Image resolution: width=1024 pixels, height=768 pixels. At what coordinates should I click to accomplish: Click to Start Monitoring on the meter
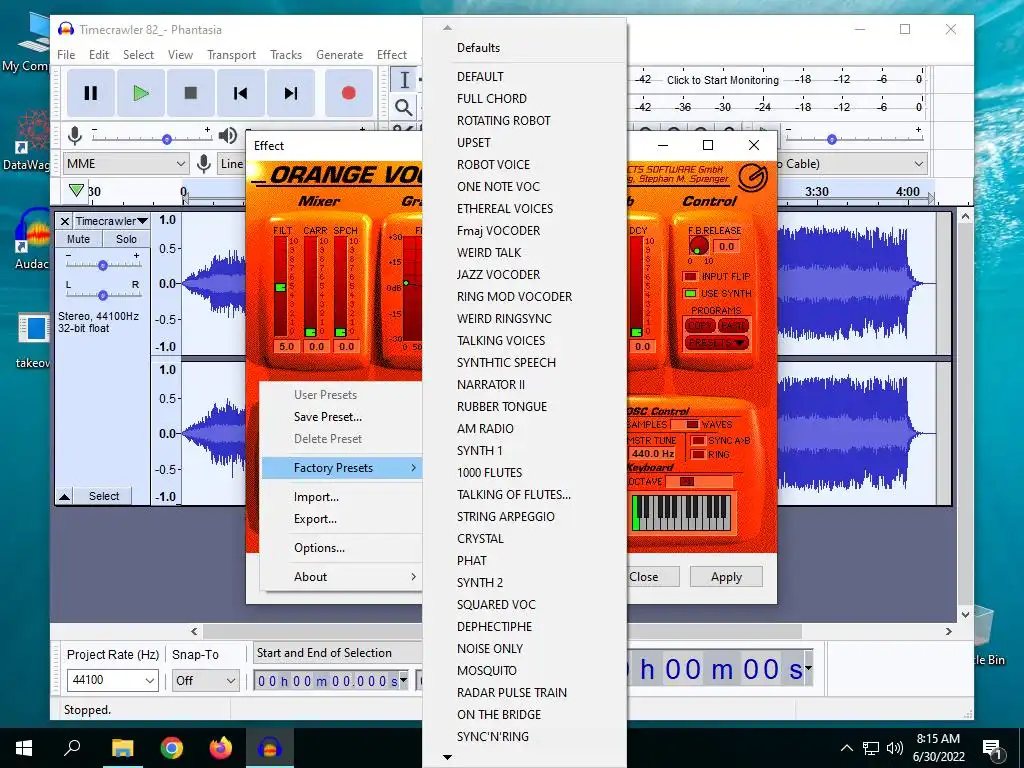(722, 80)
